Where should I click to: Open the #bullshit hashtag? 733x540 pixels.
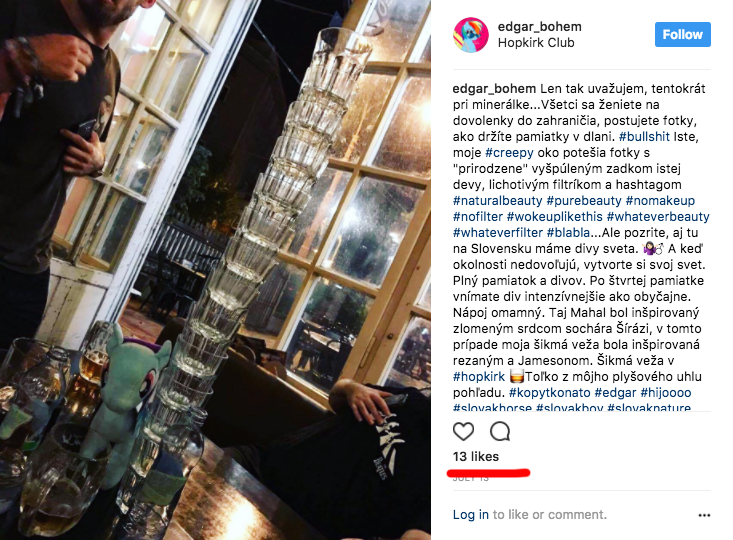(x=644, y=137)
